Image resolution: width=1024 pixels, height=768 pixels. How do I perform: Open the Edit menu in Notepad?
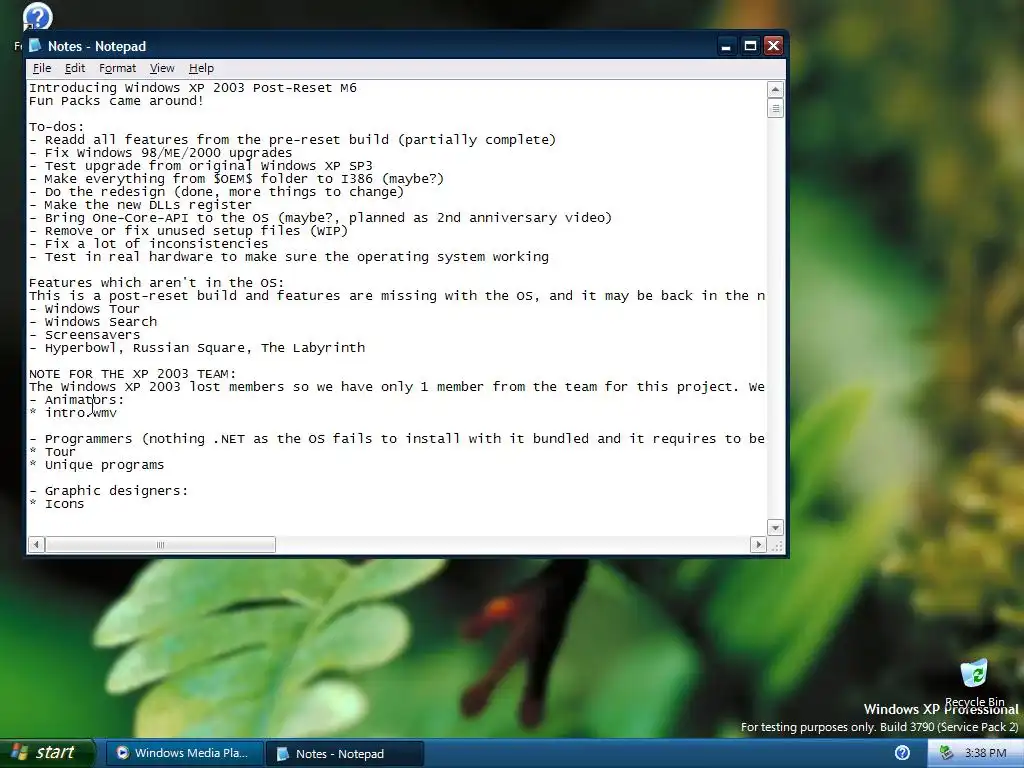click(x=75, y=68)
